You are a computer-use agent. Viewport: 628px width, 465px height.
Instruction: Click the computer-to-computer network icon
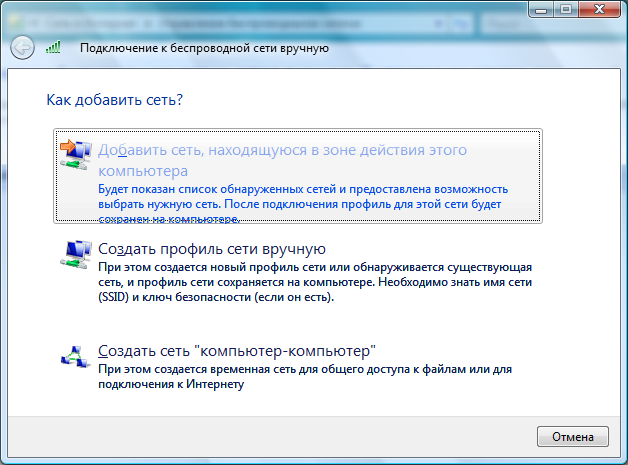tap(74, 356)
